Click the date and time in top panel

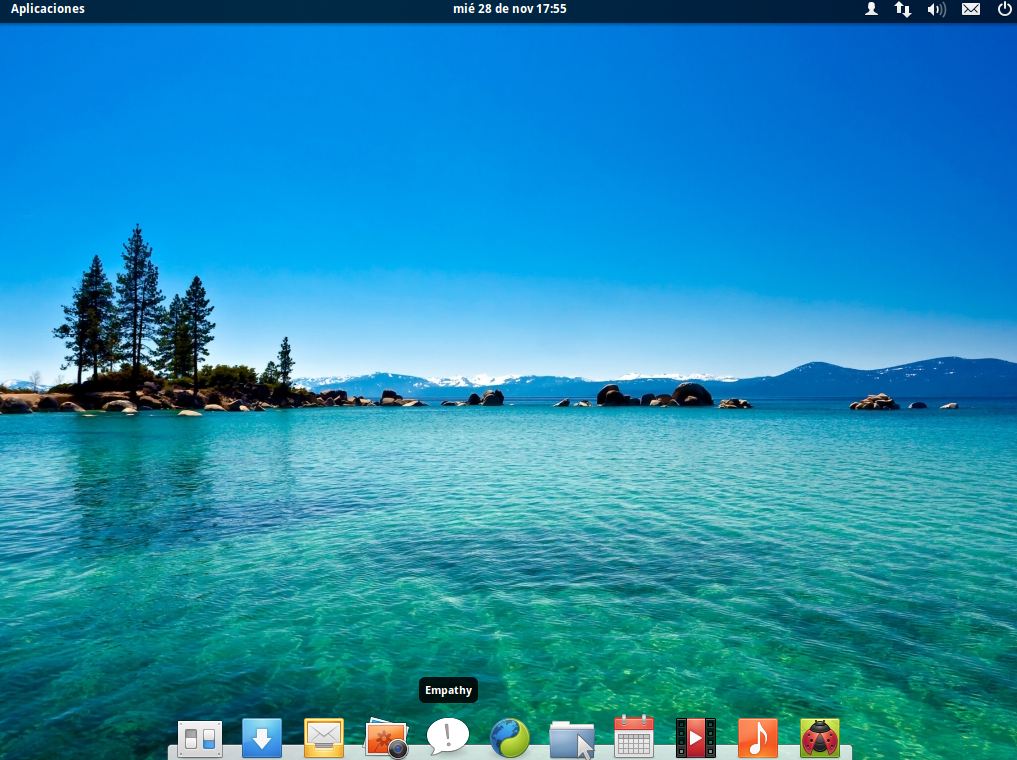point(509,9)
